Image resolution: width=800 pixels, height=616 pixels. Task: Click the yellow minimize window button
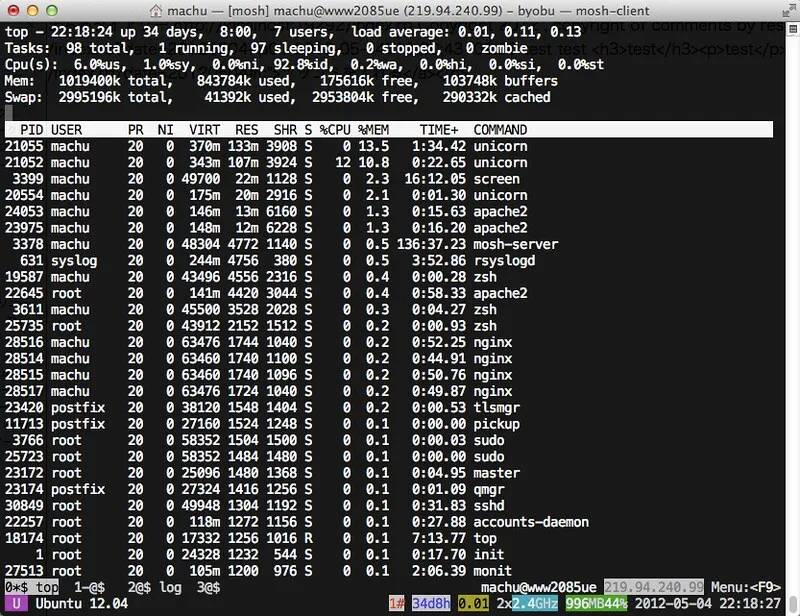click(x=32, y=11)
